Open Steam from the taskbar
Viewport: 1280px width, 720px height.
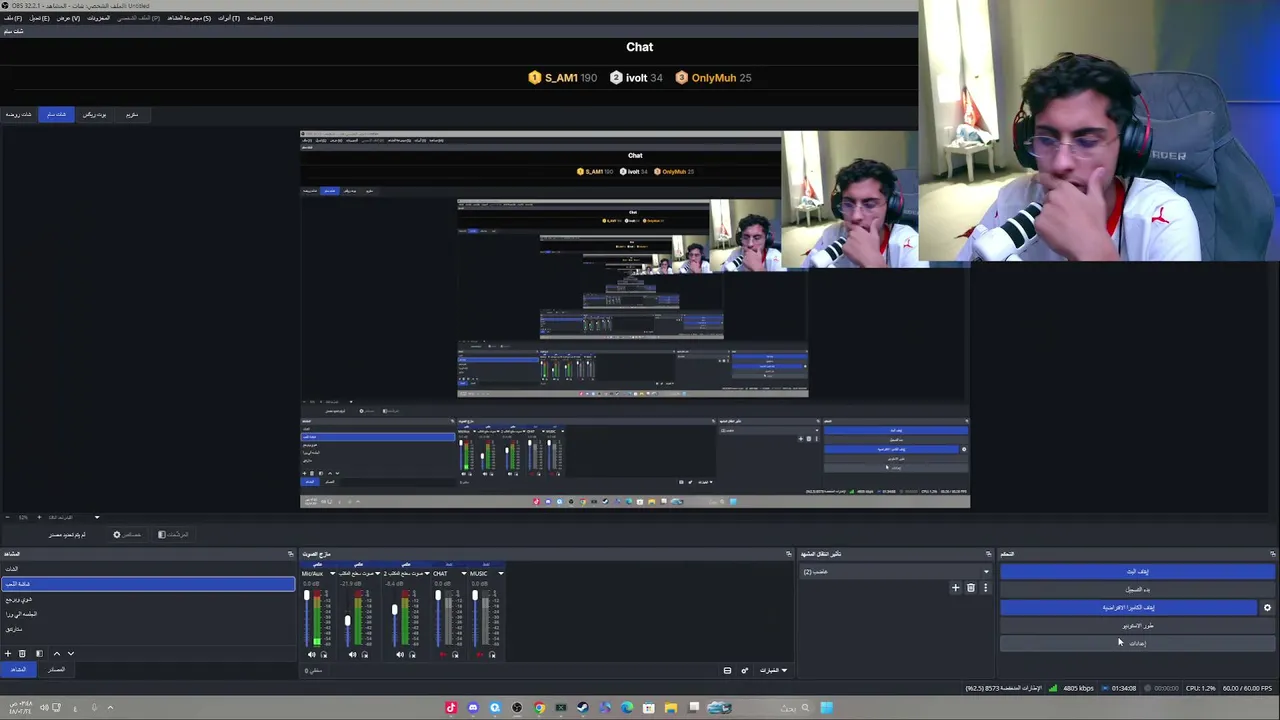pos(583,708)
